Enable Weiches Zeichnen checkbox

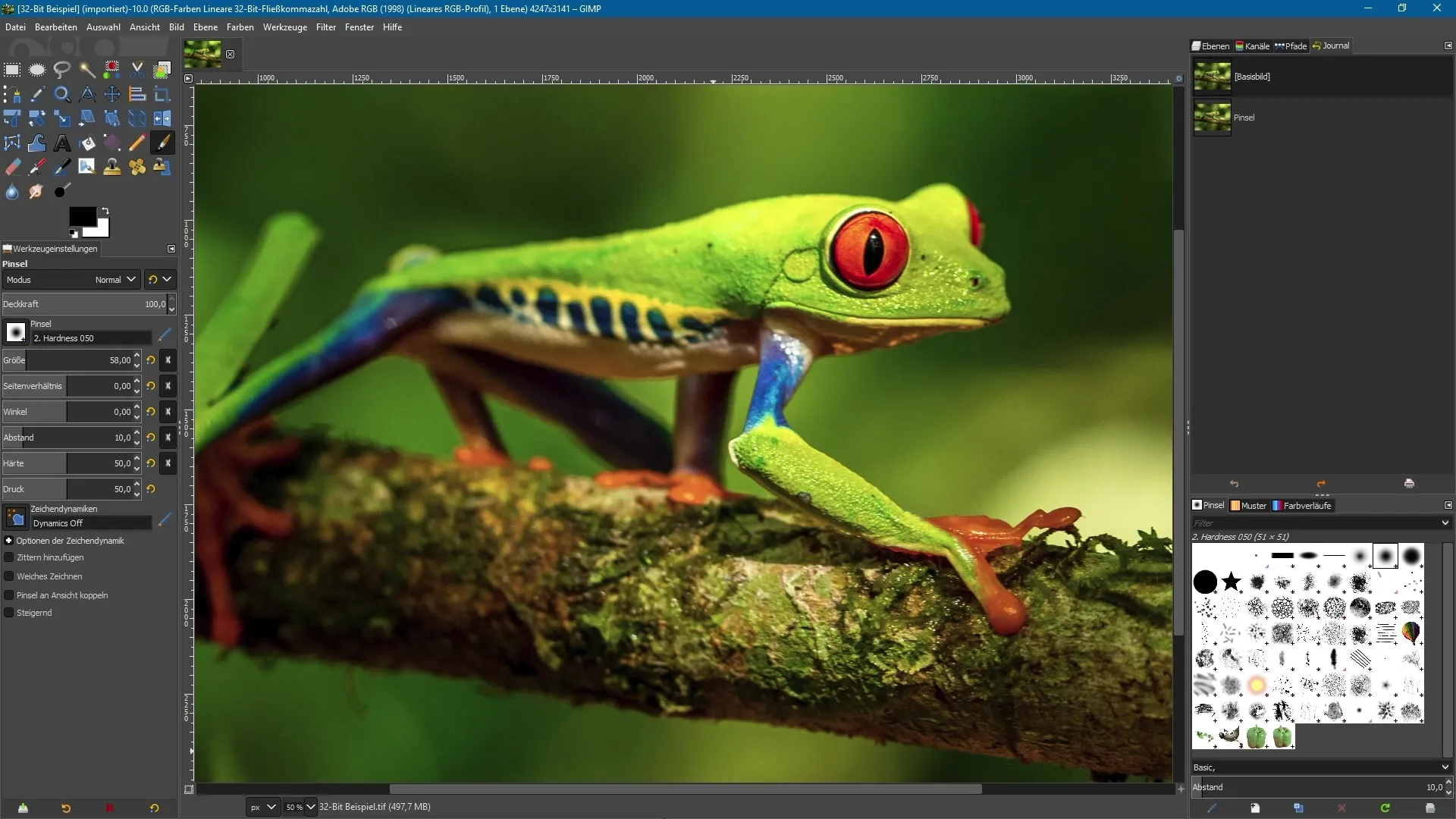9,576
